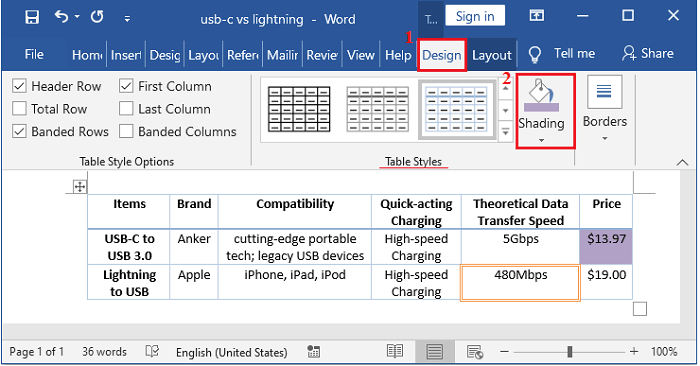Toggle the Banded Rows checkbox
The image size is (700, 366).
[20, 131]
